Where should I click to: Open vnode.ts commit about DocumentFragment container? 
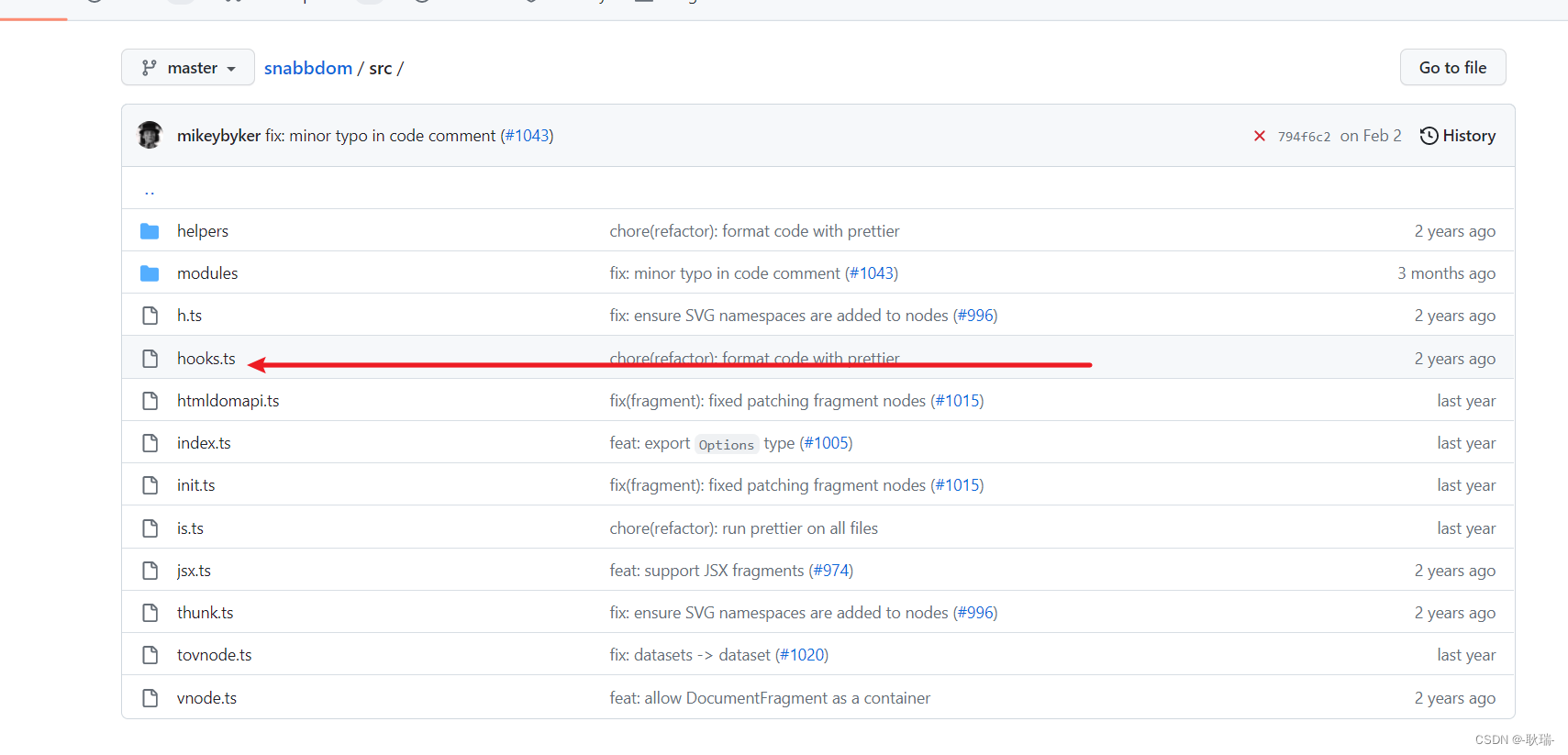(770, 698)
